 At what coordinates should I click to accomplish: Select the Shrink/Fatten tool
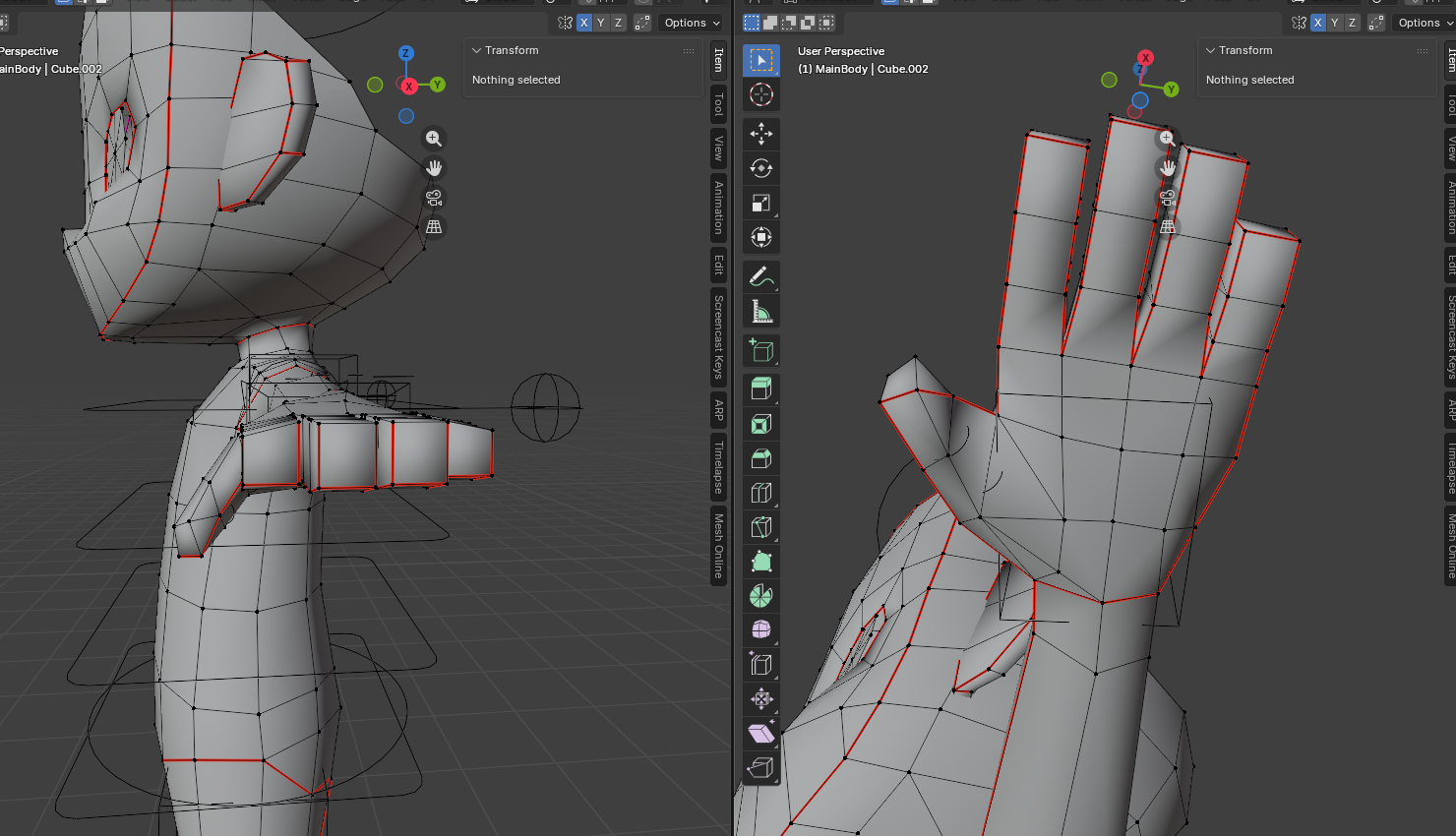(x=760, y=699)
